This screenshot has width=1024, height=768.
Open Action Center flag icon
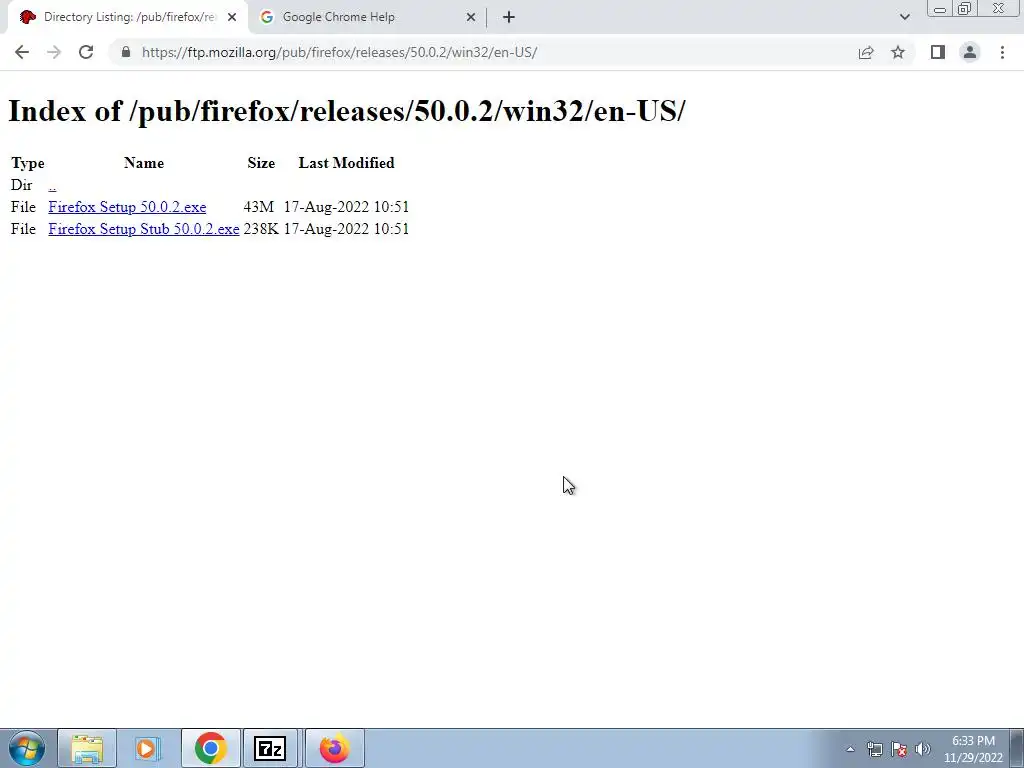click(899, 749)
